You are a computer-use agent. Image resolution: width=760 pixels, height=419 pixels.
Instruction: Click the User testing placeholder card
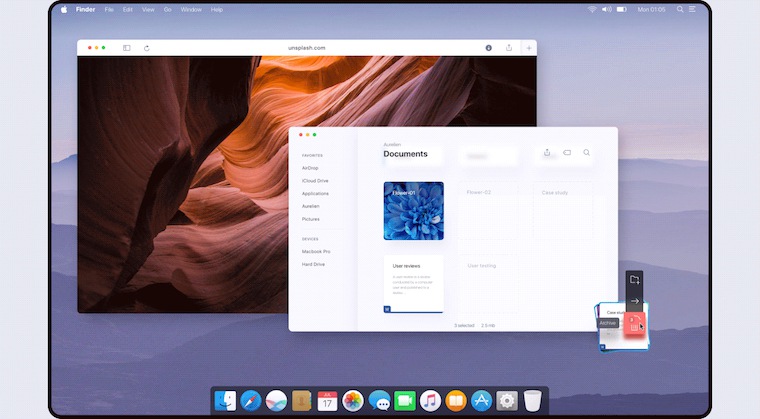click(x=488, y=284)
